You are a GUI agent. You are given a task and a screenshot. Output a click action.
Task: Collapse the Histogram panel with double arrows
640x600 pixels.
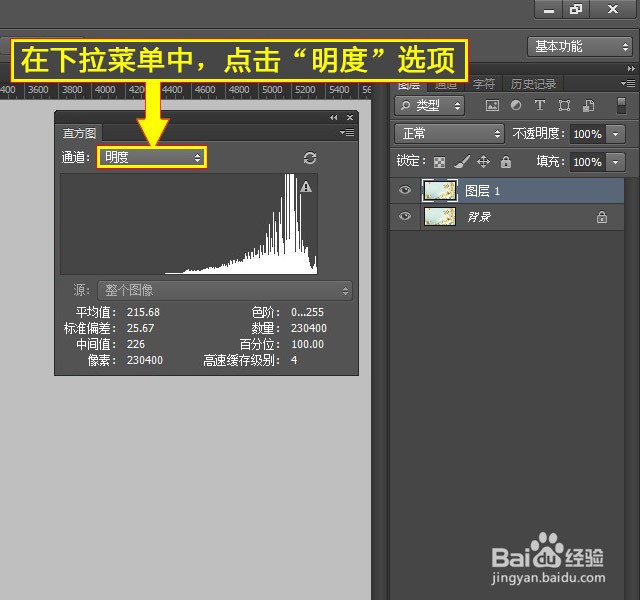pyautogui.click(x=334, y=118)
